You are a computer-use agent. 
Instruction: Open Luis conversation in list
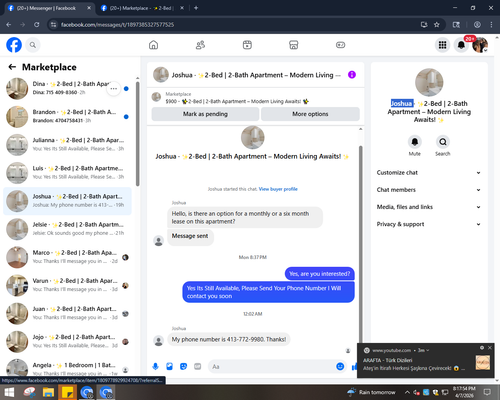point(67,173)
